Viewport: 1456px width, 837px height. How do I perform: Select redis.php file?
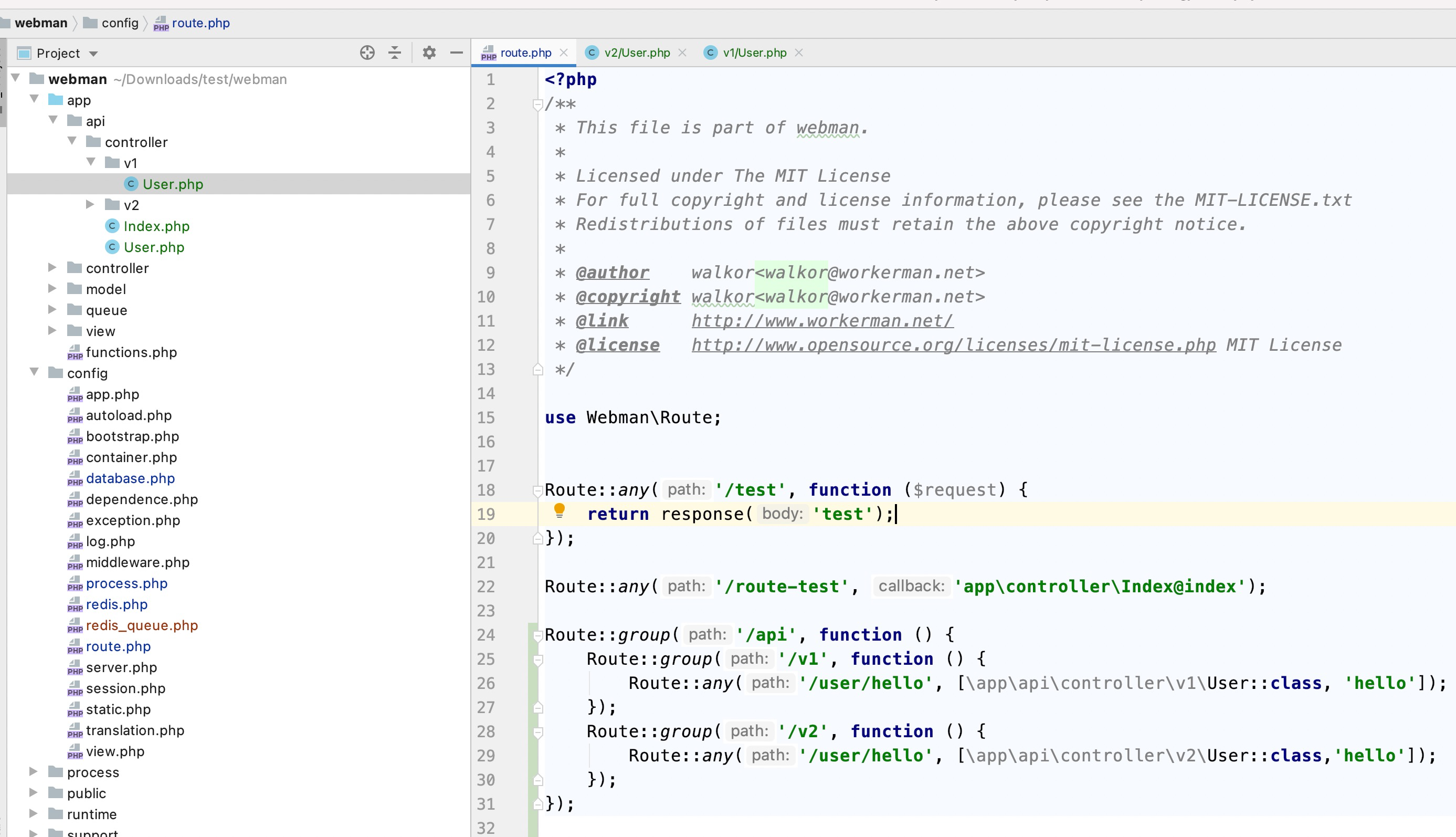(117, 604)
